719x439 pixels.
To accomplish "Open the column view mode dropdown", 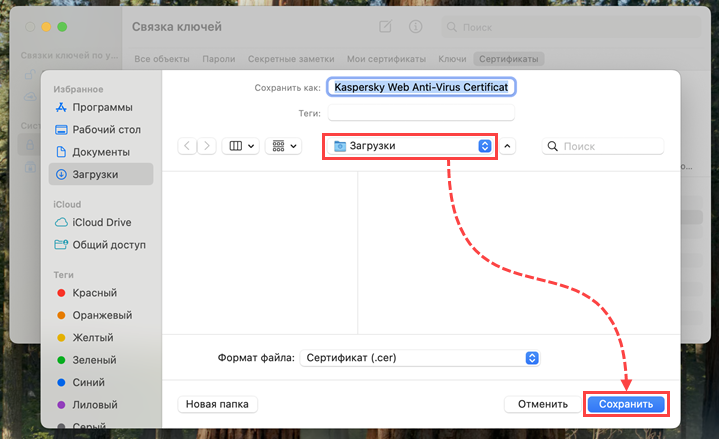I will click(x=241, y=146).
